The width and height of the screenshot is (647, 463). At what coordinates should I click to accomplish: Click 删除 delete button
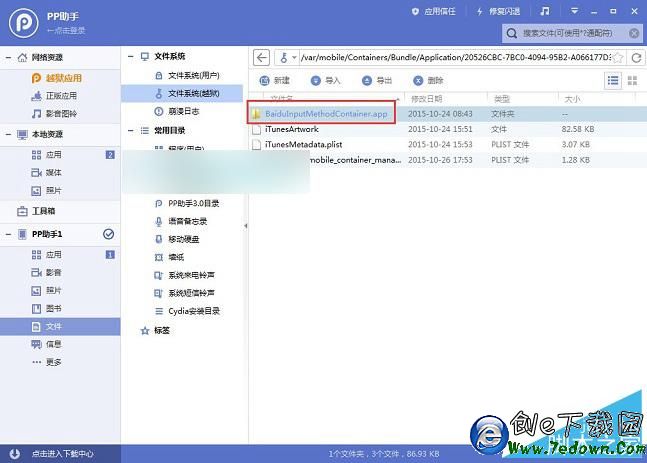click(428, 80)
